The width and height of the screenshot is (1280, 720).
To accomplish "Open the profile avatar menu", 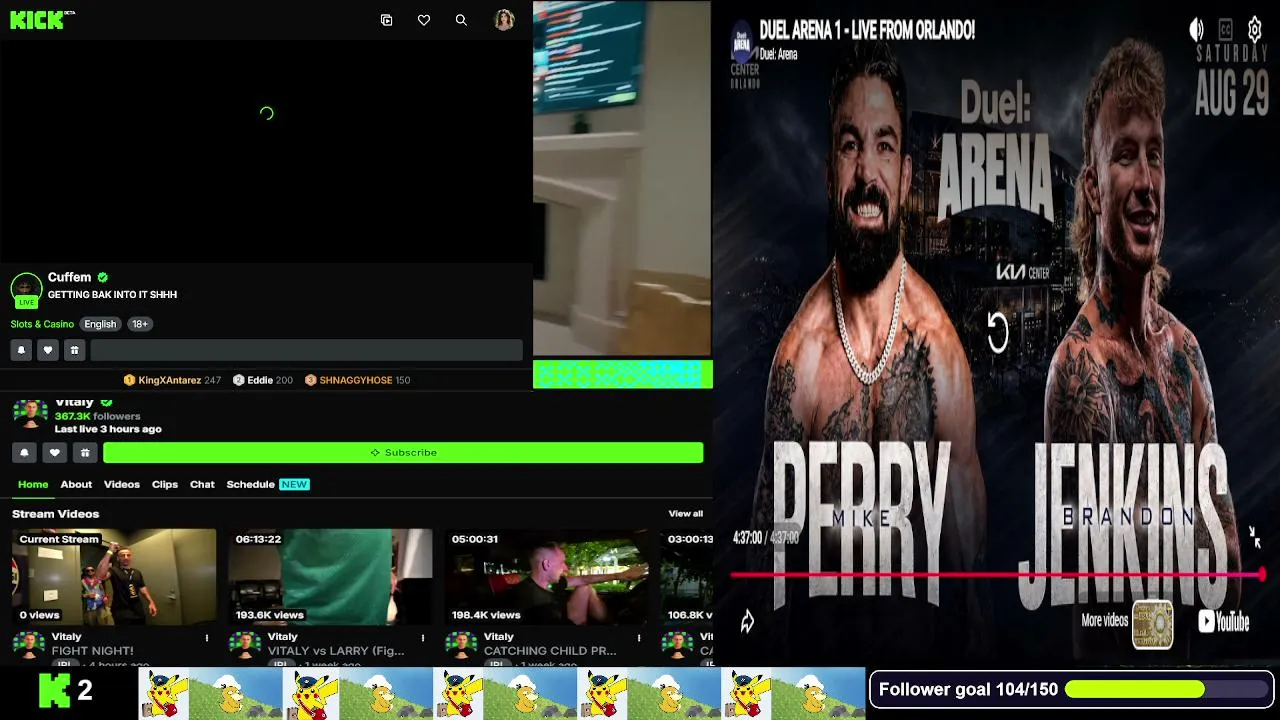I will coord(504,20).
